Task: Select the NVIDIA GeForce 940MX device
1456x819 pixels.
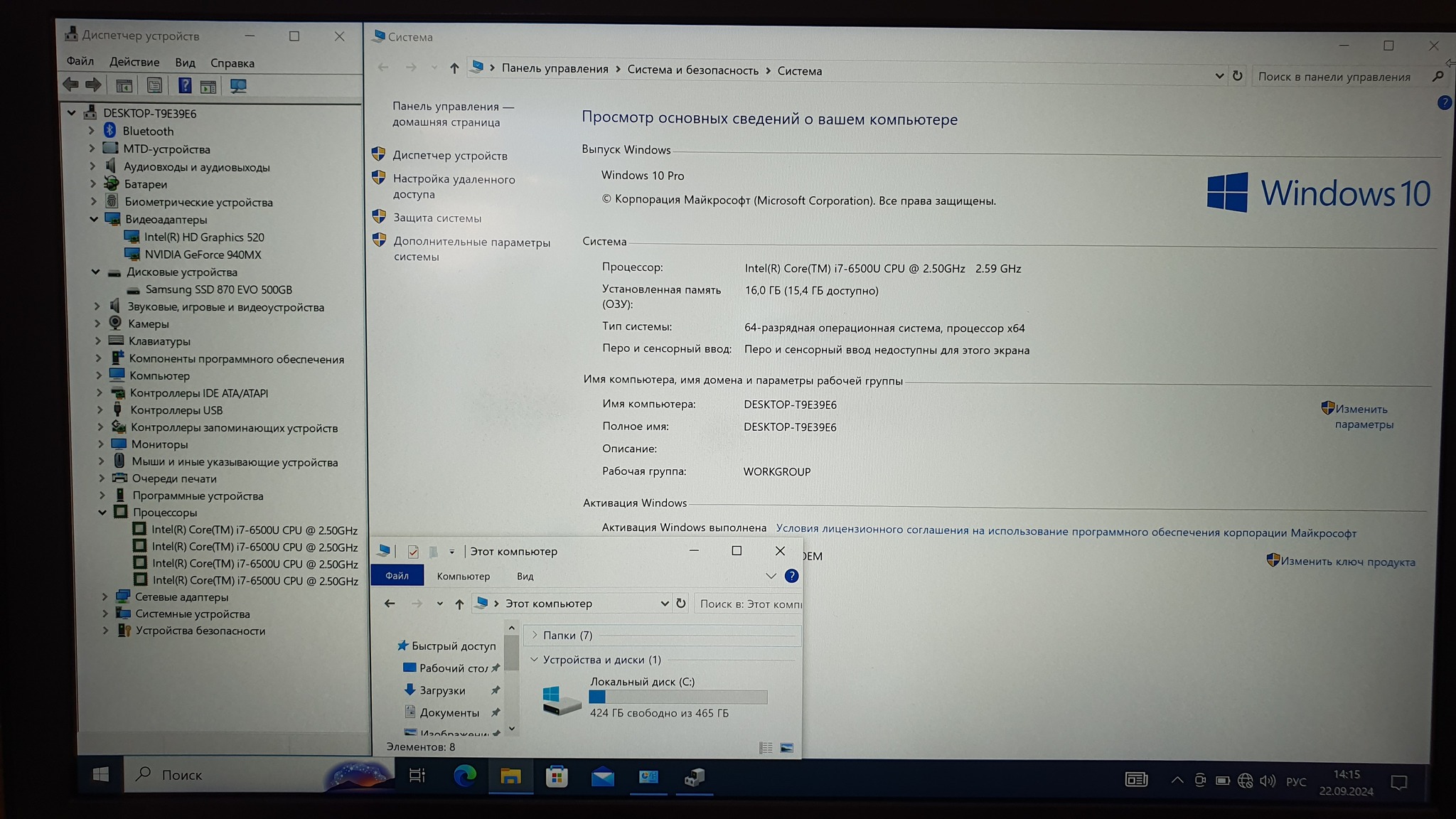Action: 203,255
